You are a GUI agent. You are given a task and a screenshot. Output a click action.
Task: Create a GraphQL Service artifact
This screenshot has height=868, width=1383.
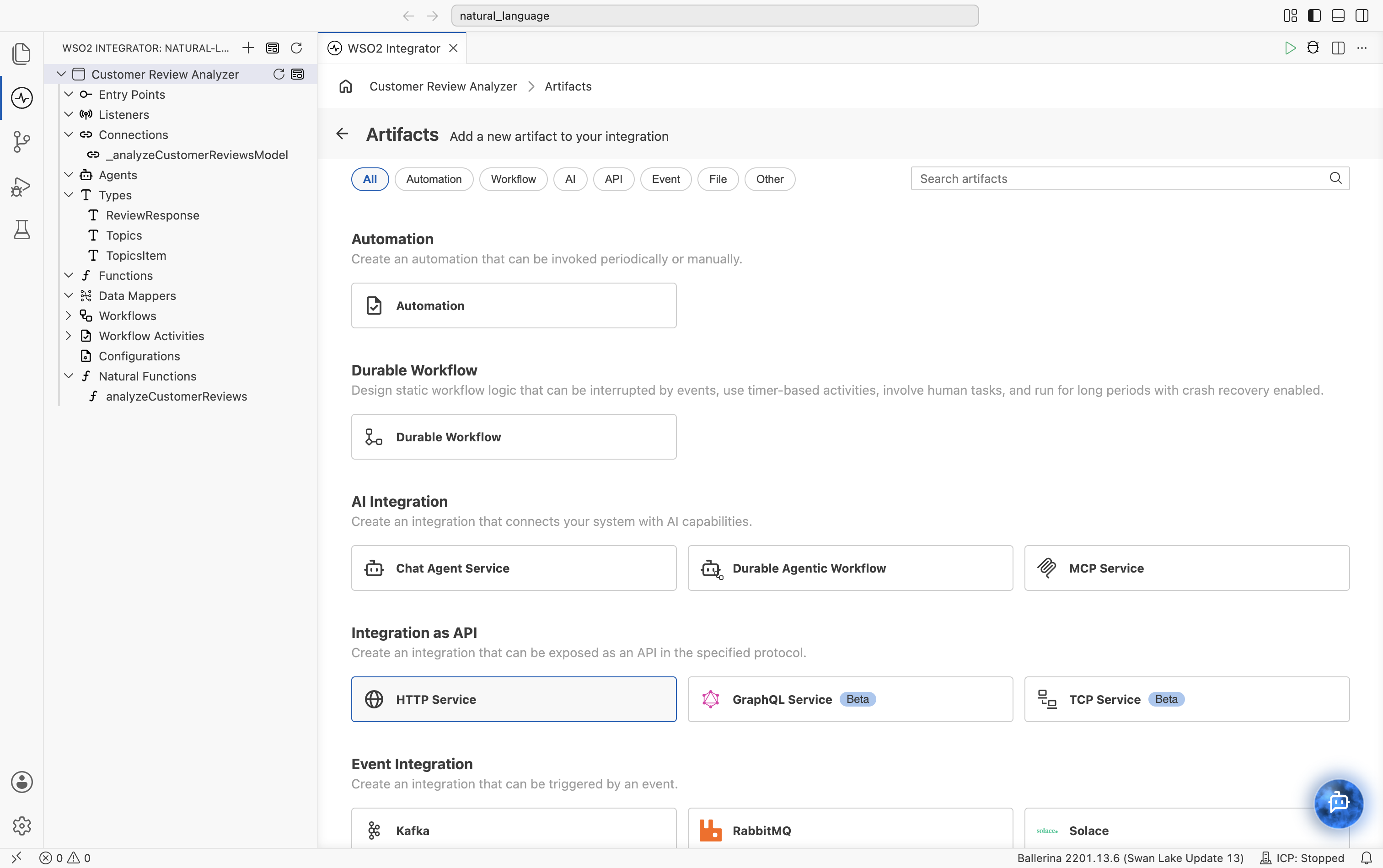pos(850,699)
